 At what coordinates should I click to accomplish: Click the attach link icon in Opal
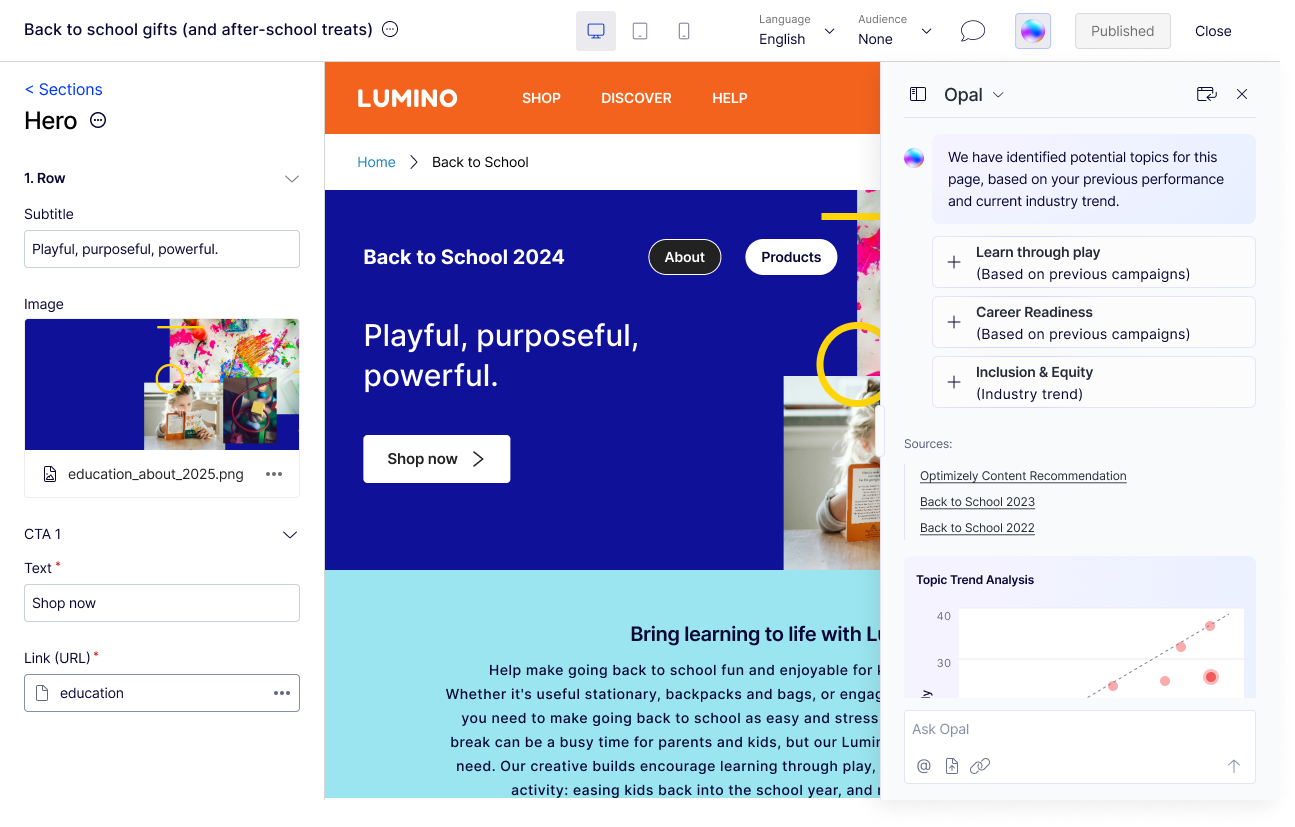(x=980, y=766)
